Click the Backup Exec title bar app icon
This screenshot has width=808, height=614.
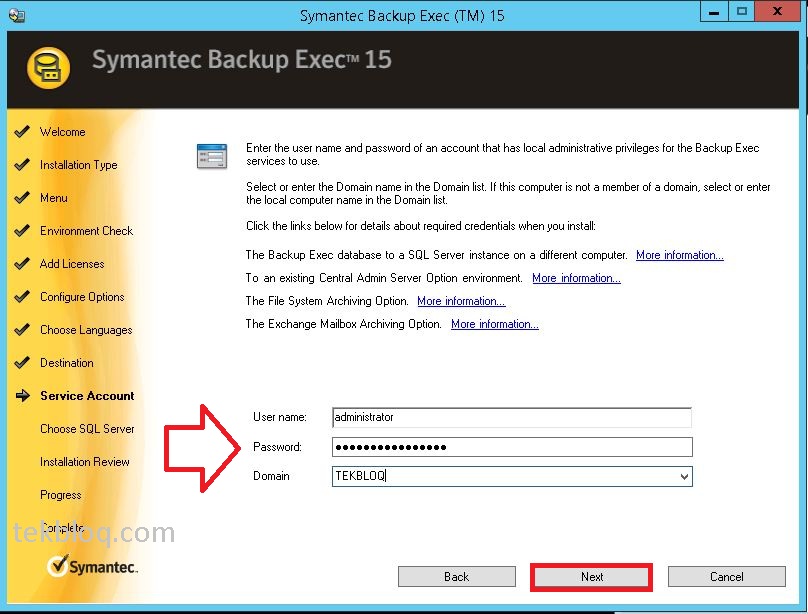point(16,15)
